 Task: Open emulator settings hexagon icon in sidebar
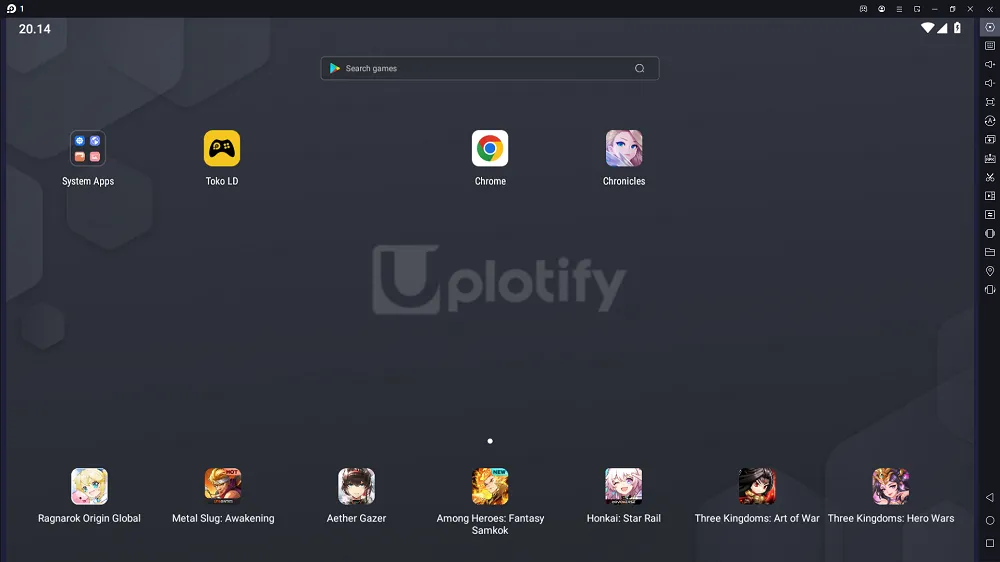pyautogui.click(x=990, y=27)
